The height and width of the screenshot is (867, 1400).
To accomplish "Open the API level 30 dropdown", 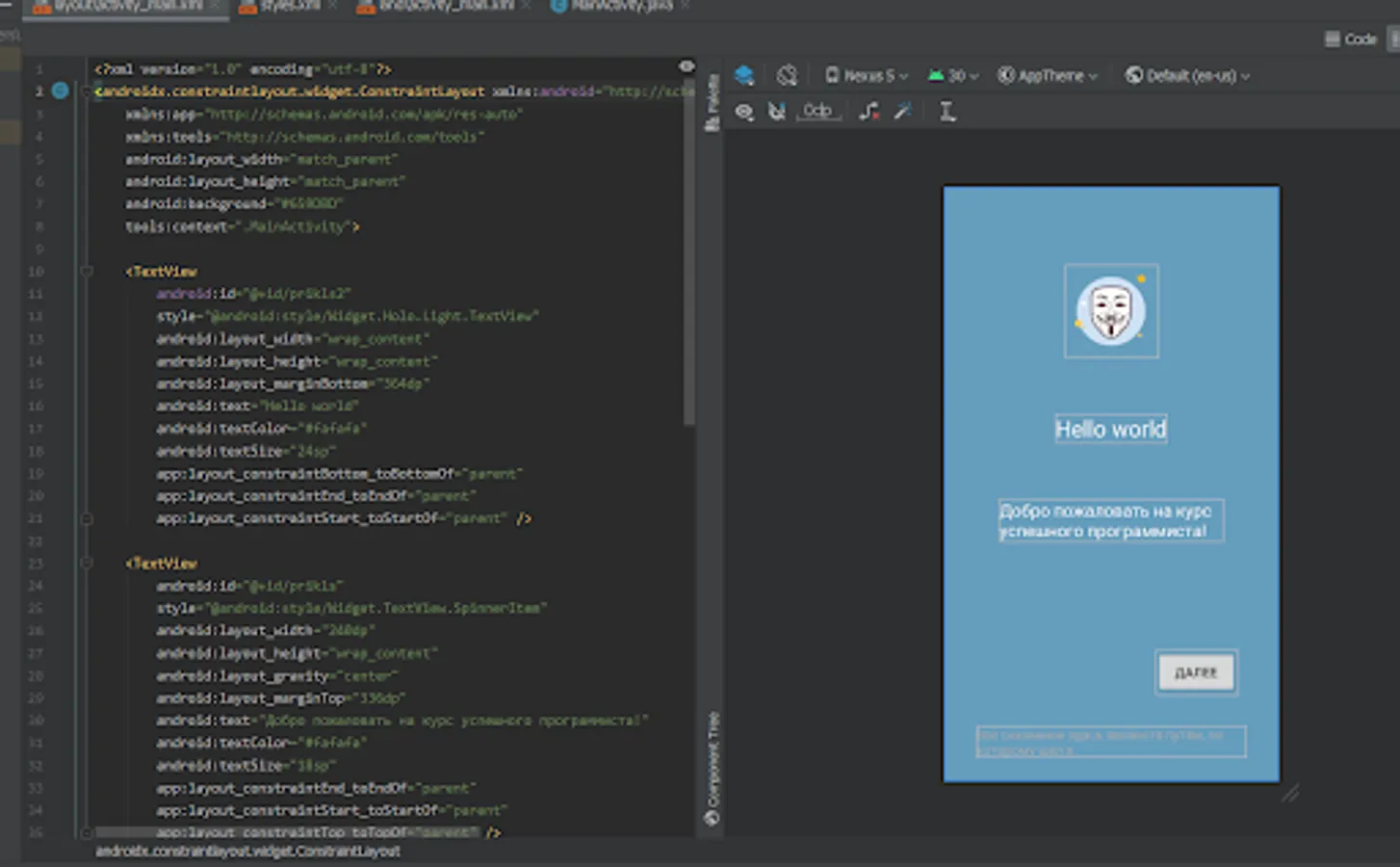I will [x=953, y=75].
